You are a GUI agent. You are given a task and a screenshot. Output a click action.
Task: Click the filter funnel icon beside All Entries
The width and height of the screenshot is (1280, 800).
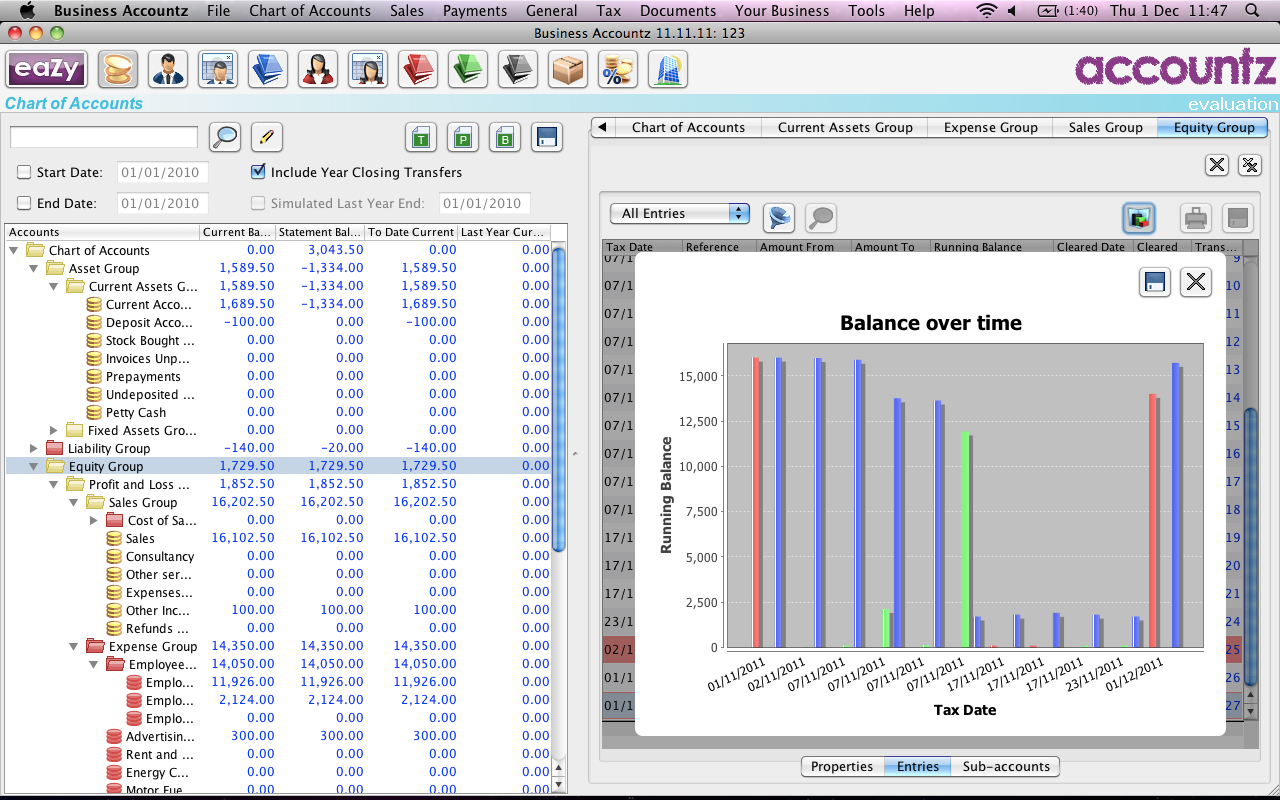click(x=779, y=217)
